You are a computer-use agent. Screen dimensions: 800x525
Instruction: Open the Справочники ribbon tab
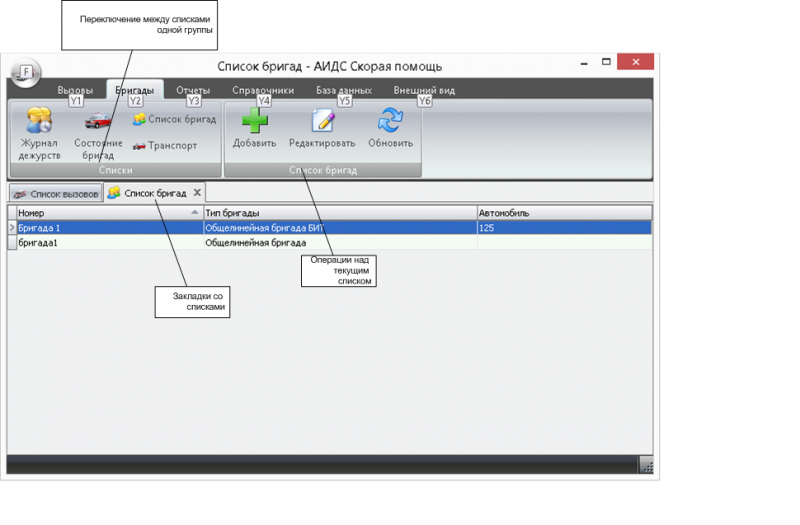(263, 90)
